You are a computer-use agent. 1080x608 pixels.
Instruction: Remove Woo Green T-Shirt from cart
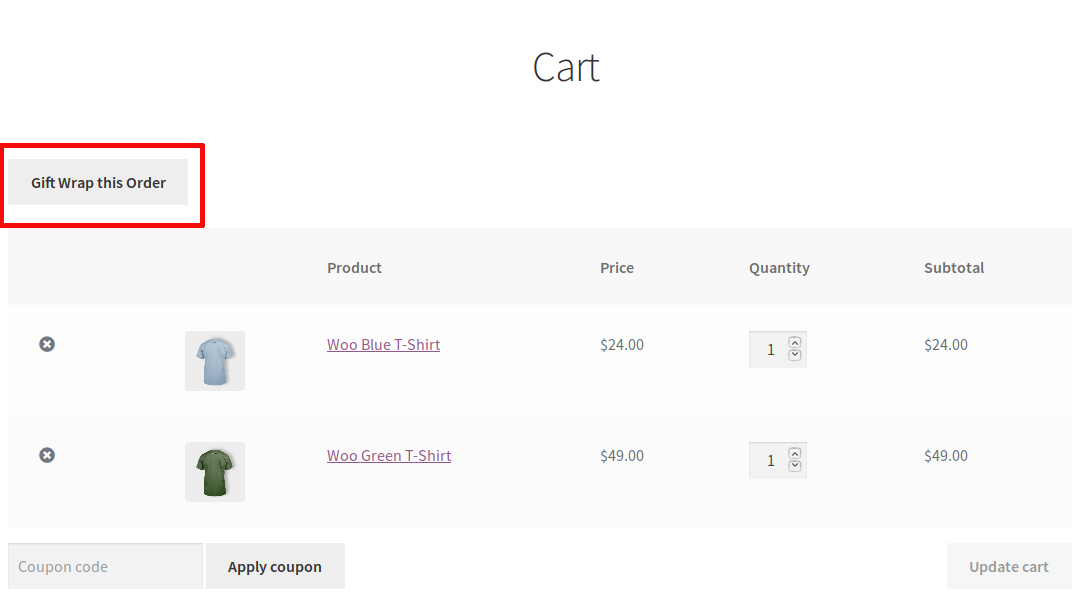[47, 455]
